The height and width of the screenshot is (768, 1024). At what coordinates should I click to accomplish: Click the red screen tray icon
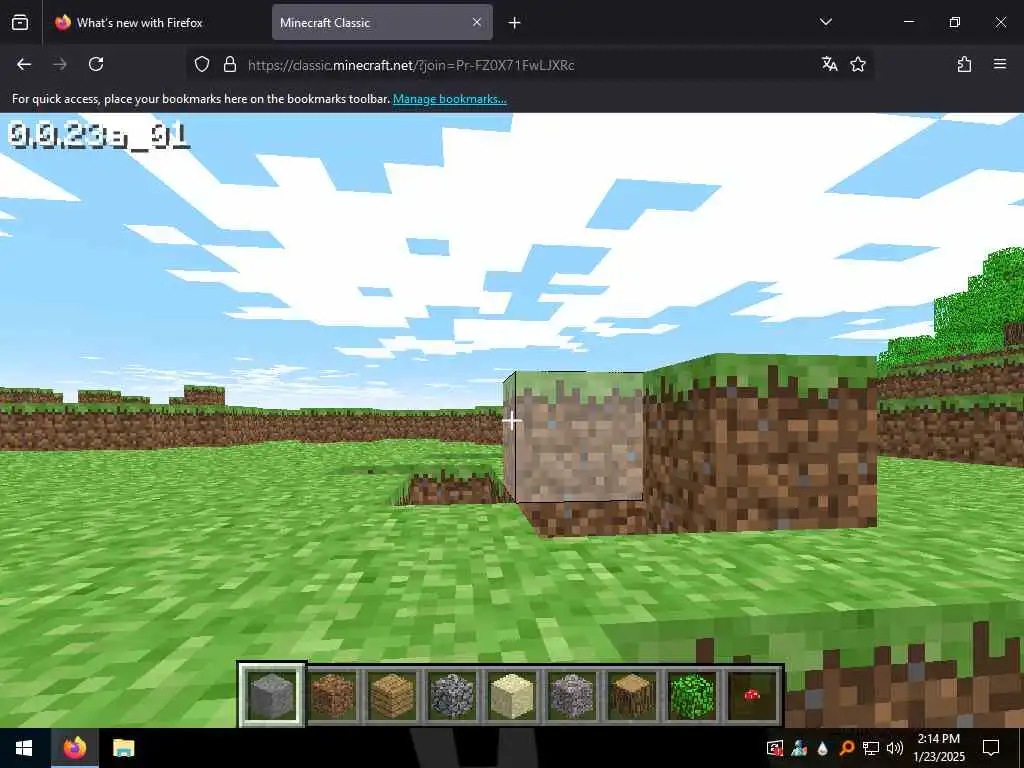pos(775,748)
